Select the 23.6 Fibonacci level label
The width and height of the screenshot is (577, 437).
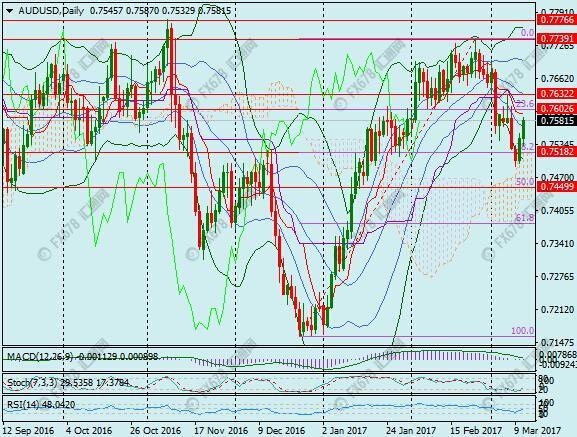[525, 103]
